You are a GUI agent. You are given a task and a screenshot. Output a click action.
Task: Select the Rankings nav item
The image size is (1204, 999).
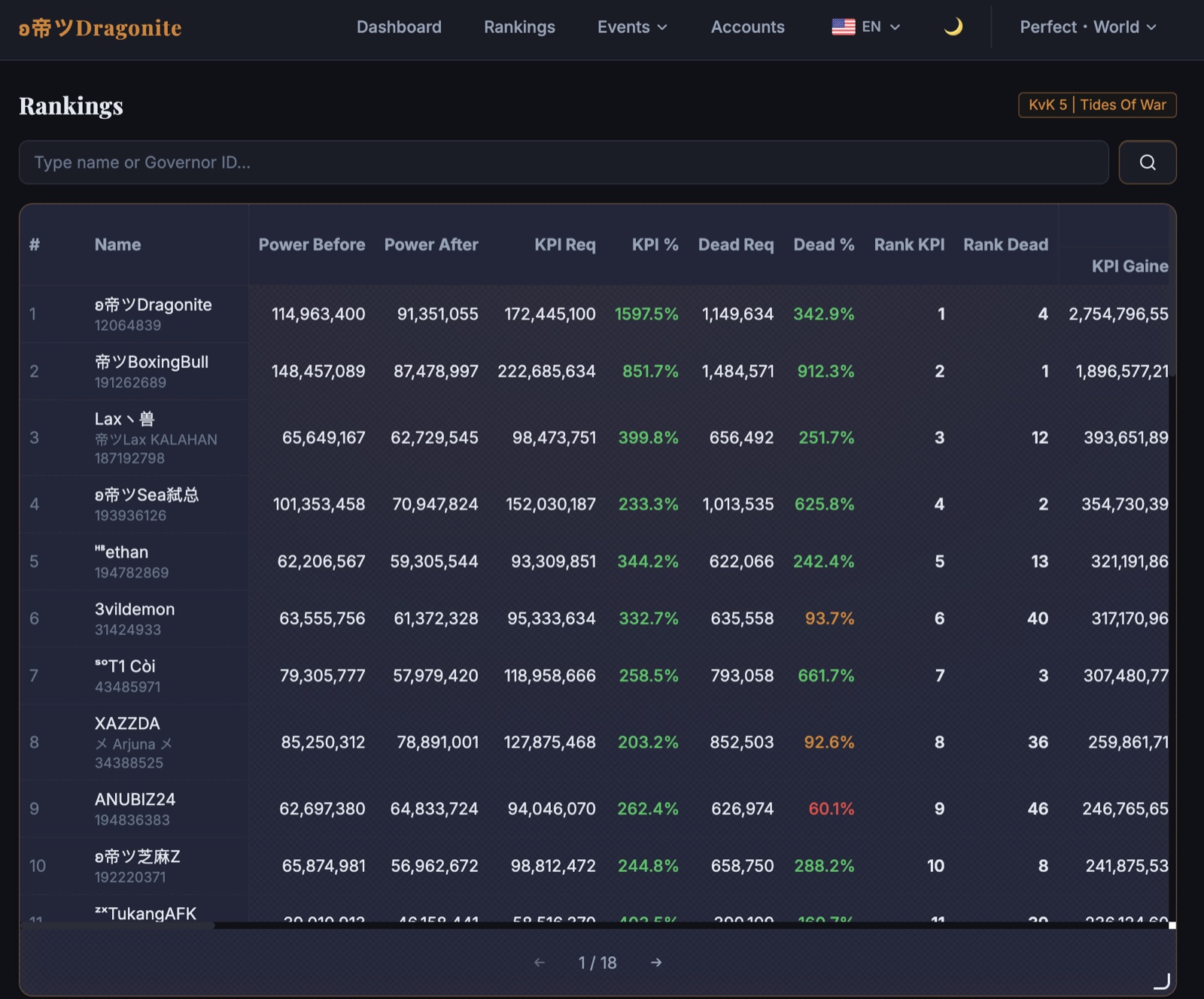519,27
